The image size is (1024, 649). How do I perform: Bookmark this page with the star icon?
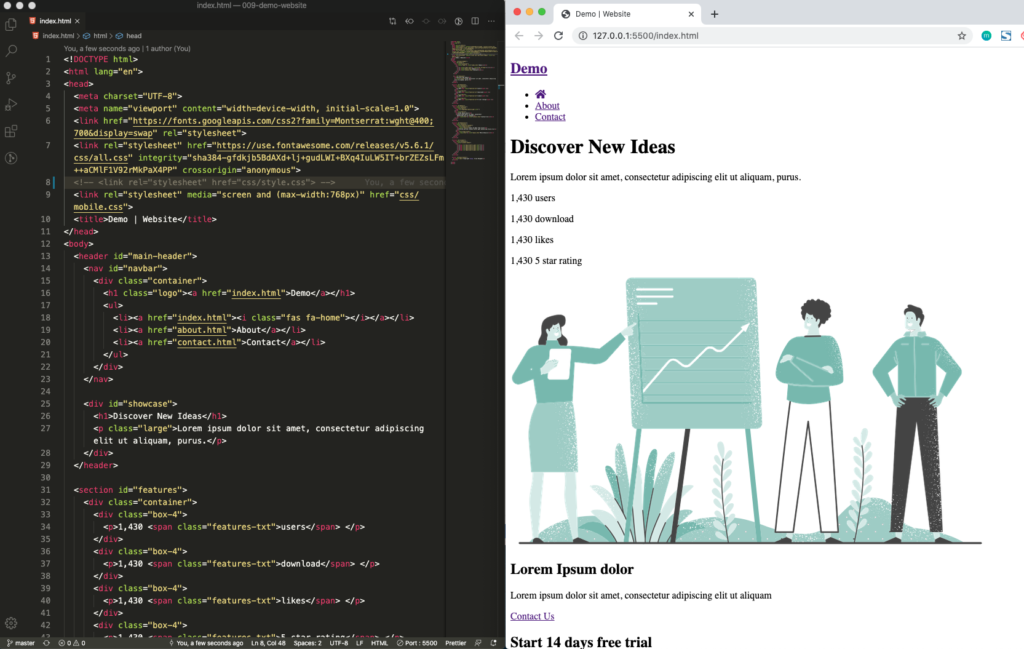click(961, 36)
